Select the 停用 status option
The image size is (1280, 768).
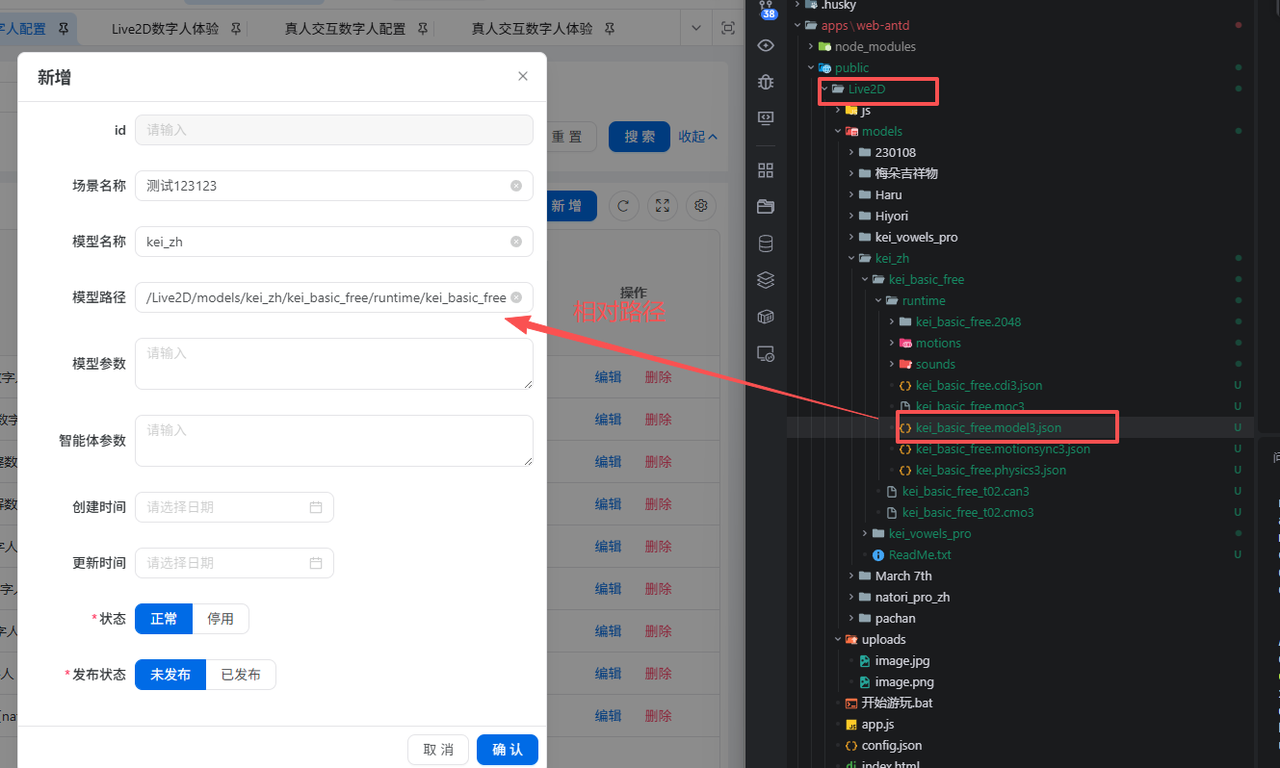(x=220, y=619)
